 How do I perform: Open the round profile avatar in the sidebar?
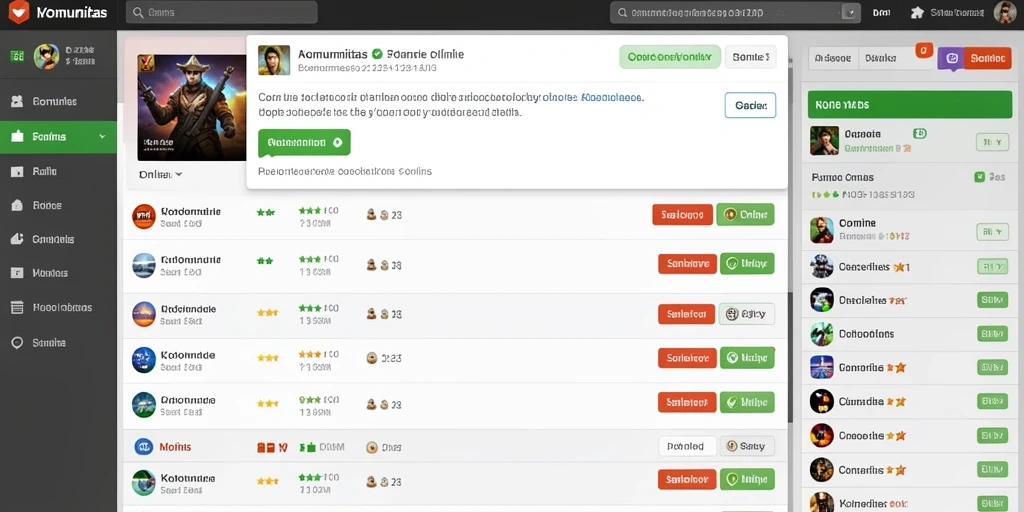click(x=46, y=57)
